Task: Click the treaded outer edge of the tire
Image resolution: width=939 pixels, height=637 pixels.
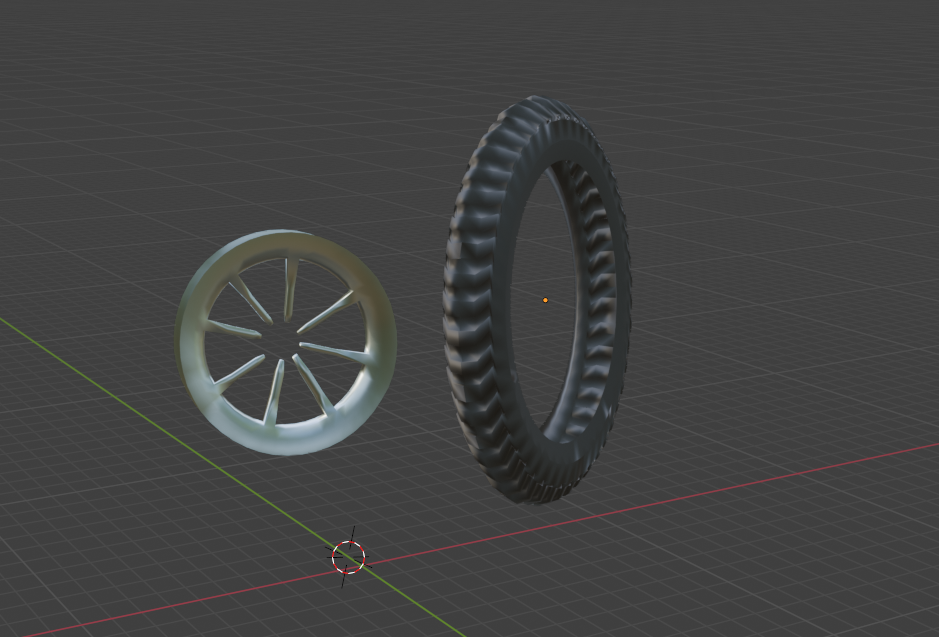Action: pyautogui.click(x=455, y=300)
